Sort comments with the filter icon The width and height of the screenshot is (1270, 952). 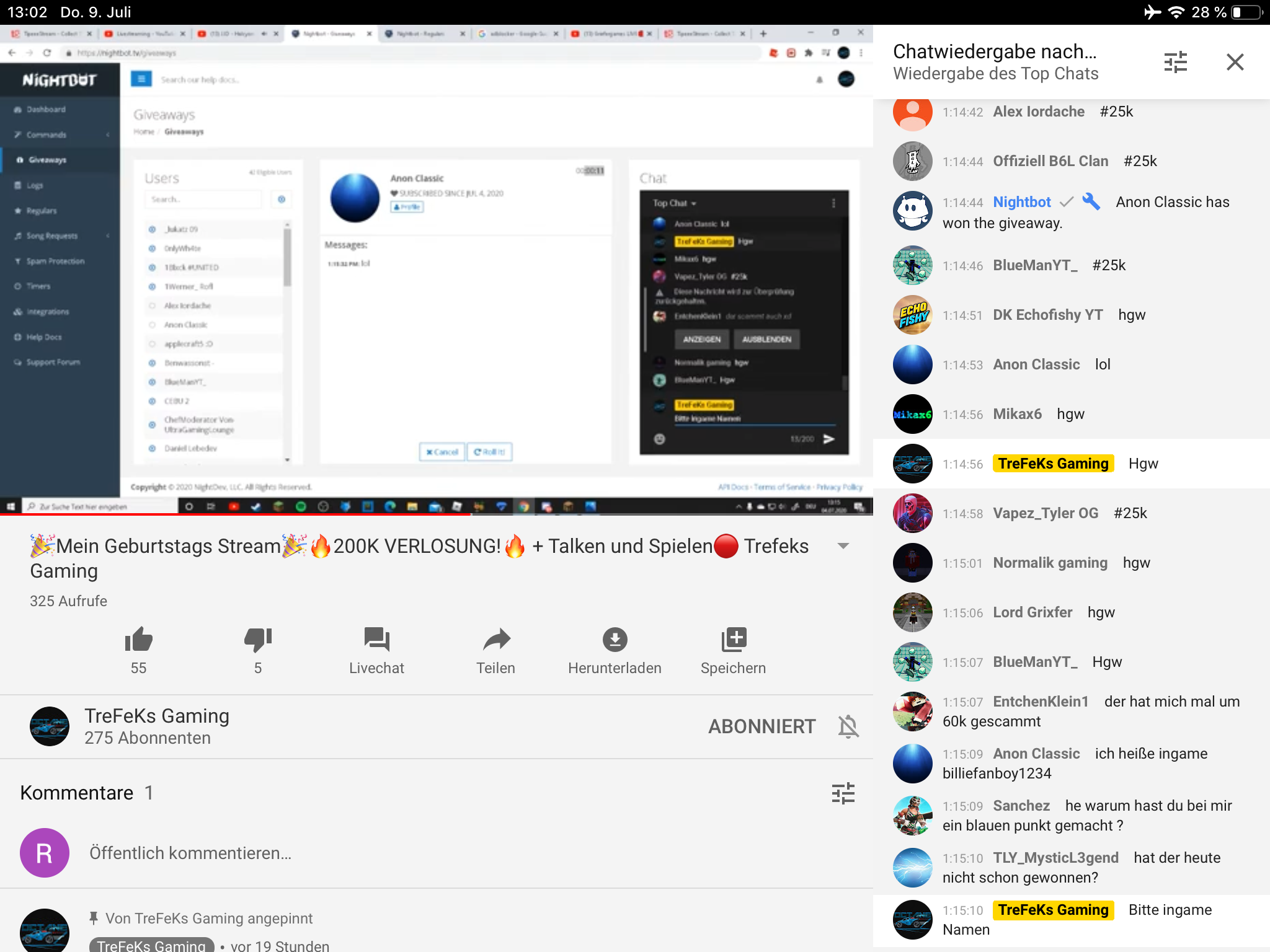843,793
